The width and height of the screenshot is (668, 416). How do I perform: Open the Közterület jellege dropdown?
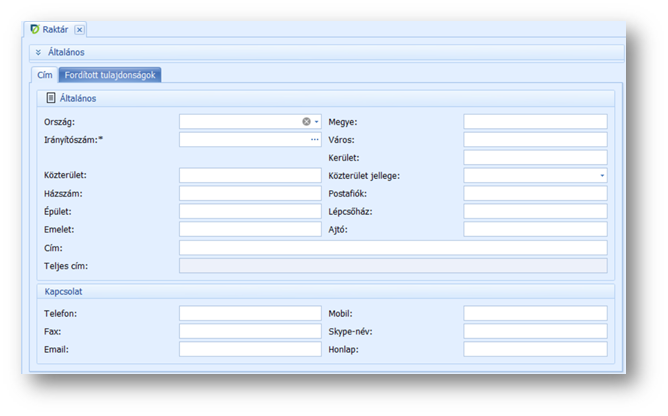pyautogui.click(x=602, y=176)
